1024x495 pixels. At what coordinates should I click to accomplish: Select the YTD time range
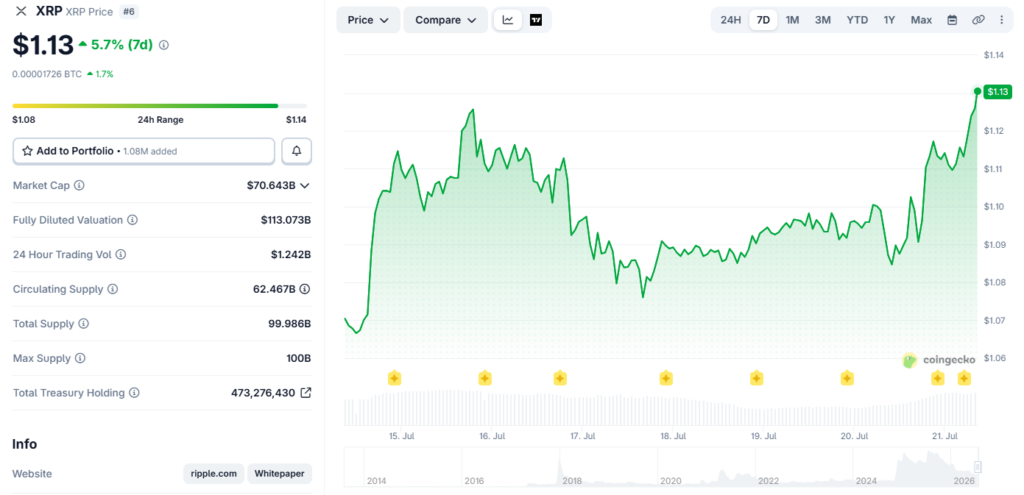(857, 20)
